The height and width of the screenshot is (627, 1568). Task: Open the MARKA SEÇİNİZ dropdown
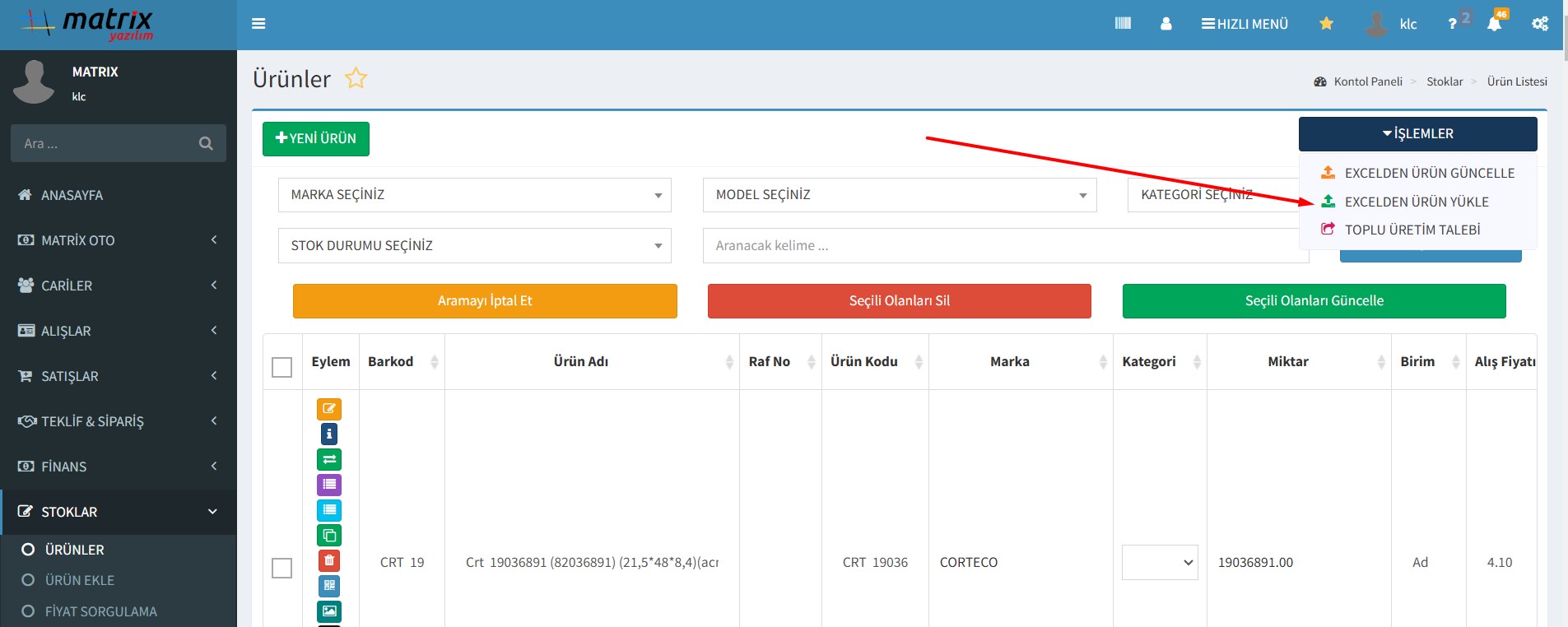point(475,195)
